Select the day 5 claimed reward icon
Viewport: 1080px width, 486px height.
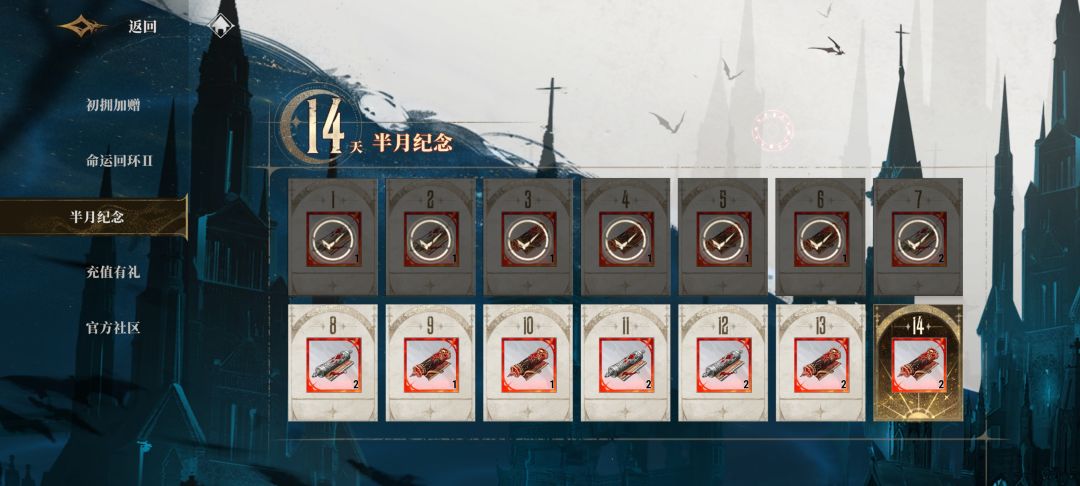pos(724,239)
